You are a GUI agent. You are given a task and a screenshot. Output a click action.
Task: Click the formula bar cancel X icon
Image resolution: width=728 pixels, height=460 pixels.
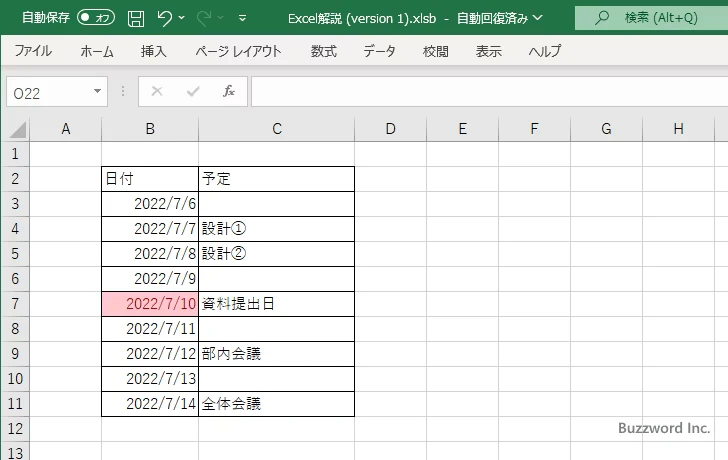tap(157, 91)
